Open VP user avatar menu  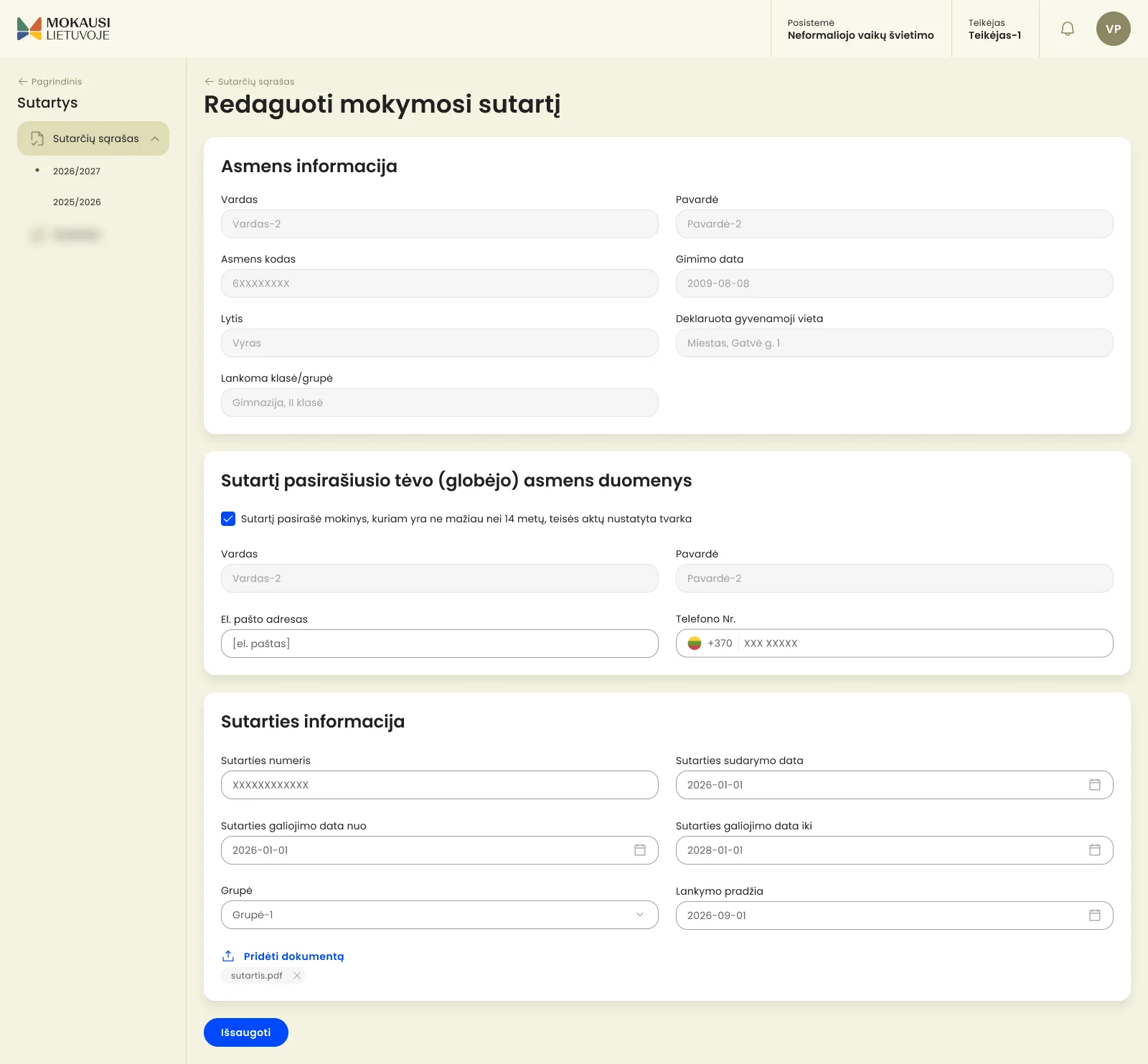(x=1114, y=29)
